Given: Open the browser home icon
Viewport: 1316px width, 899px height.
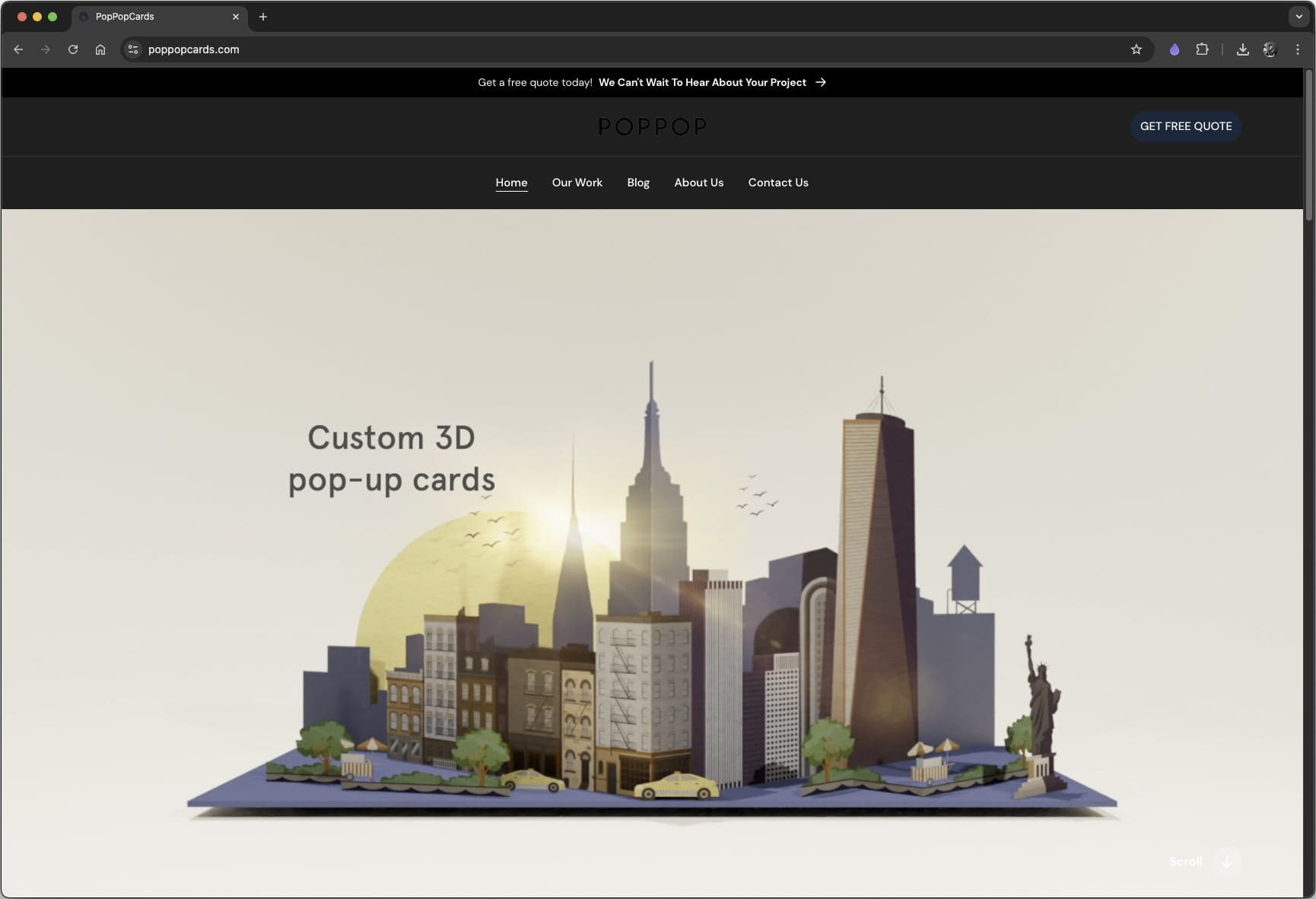Looking at the screenshot, I should point(100,49).
